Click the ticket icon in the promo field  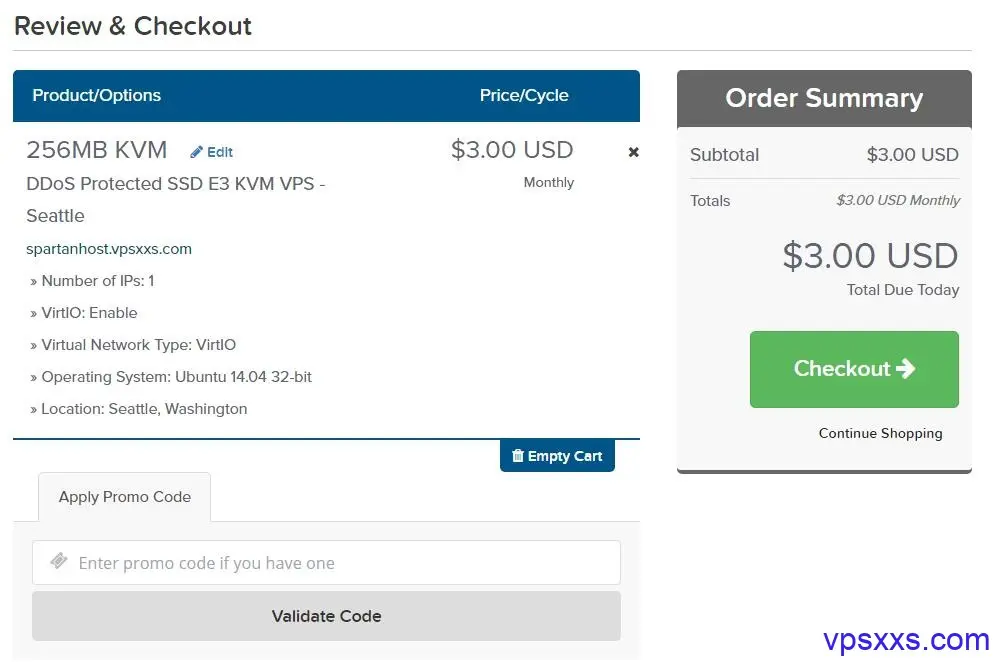pyautogui.click(x=58, y=562)
